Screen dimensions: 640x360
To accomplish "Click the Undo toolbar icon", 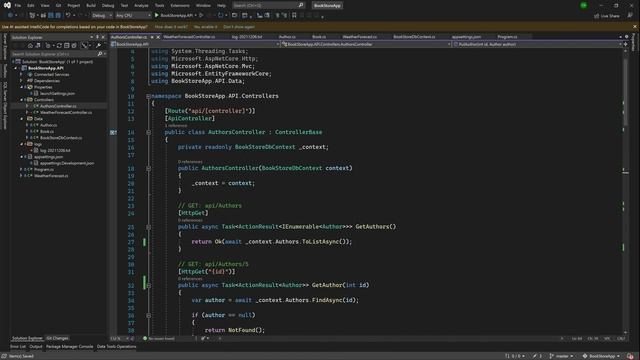I will click(x=68, y=15).
